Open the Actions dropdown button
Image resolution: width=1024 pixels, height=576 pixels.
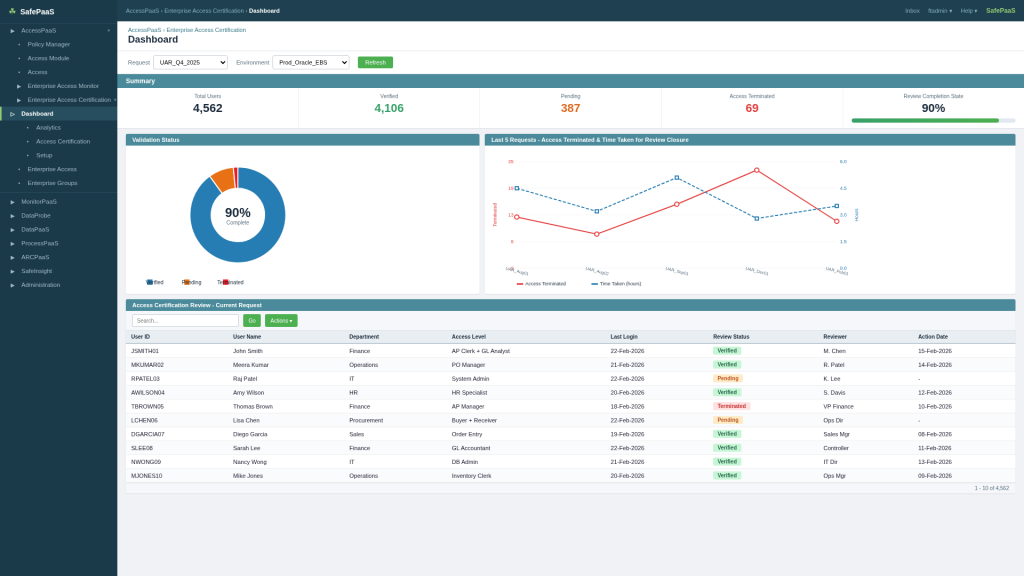281,321
